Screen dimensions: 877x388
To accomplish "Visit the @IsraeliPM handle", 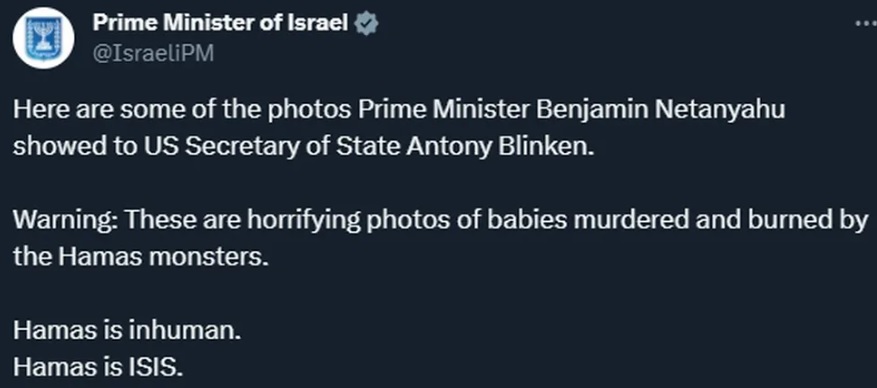I will click(x=153, y=54).
